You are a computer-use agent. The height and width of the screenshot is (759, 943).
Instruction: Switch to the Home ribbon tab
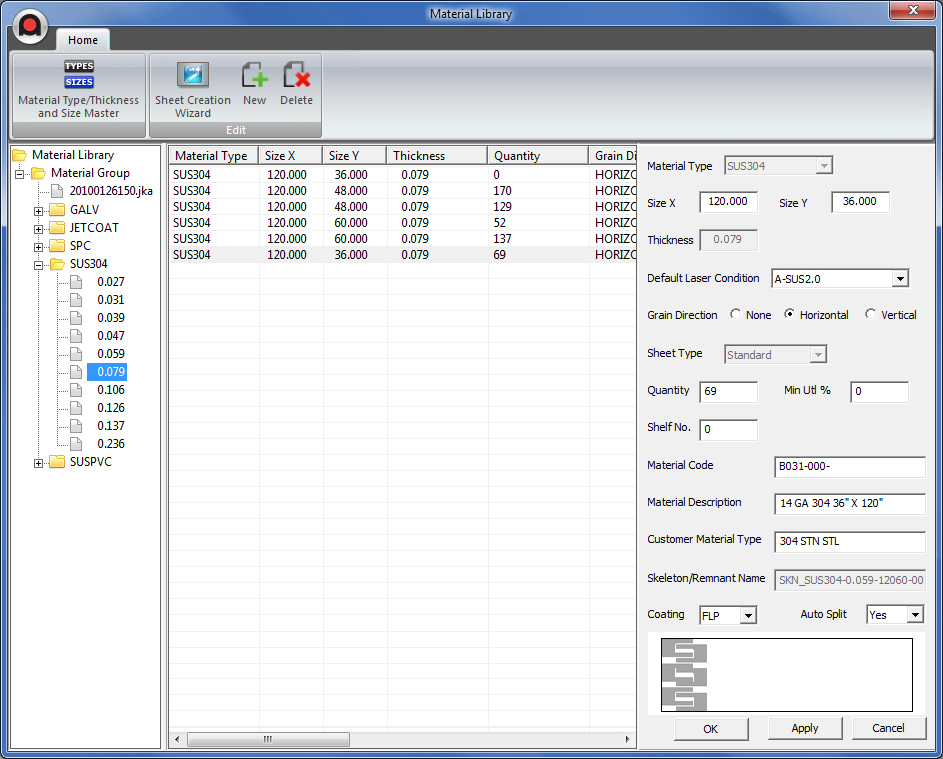83,40
